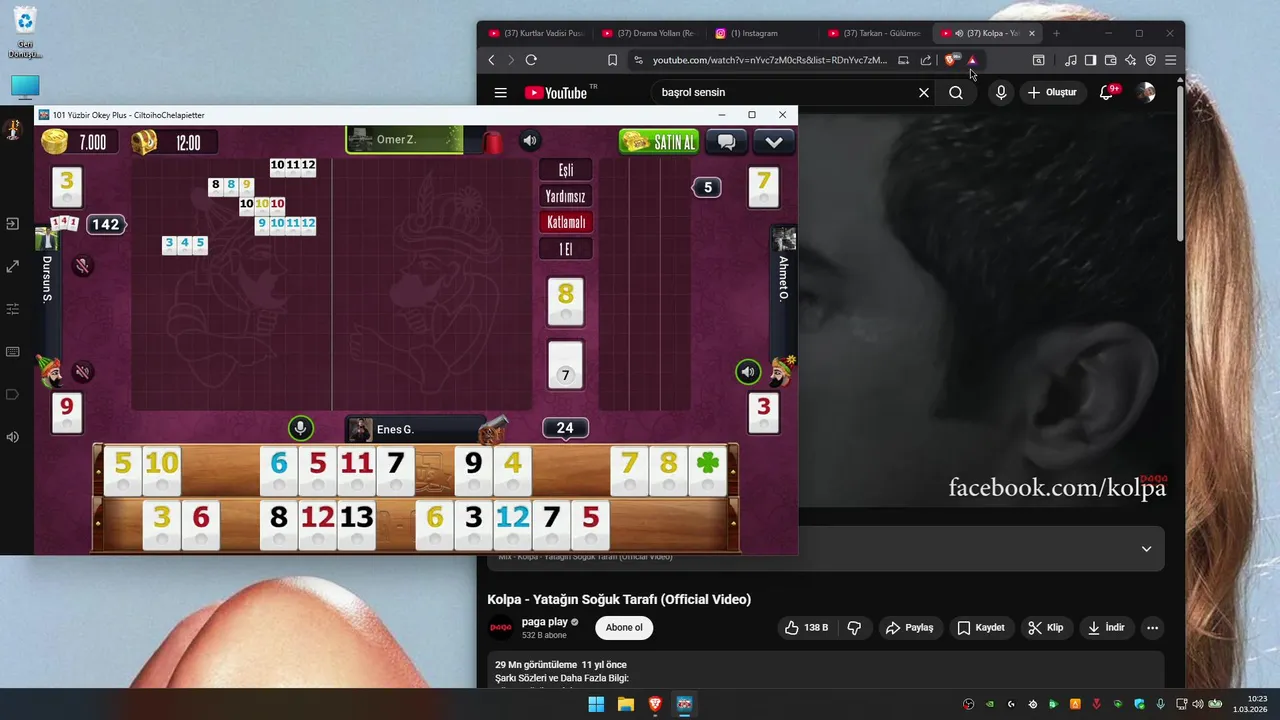
Task: Toggle the game sound speaker near Omer Z.
Action: (x=530, y=141)
